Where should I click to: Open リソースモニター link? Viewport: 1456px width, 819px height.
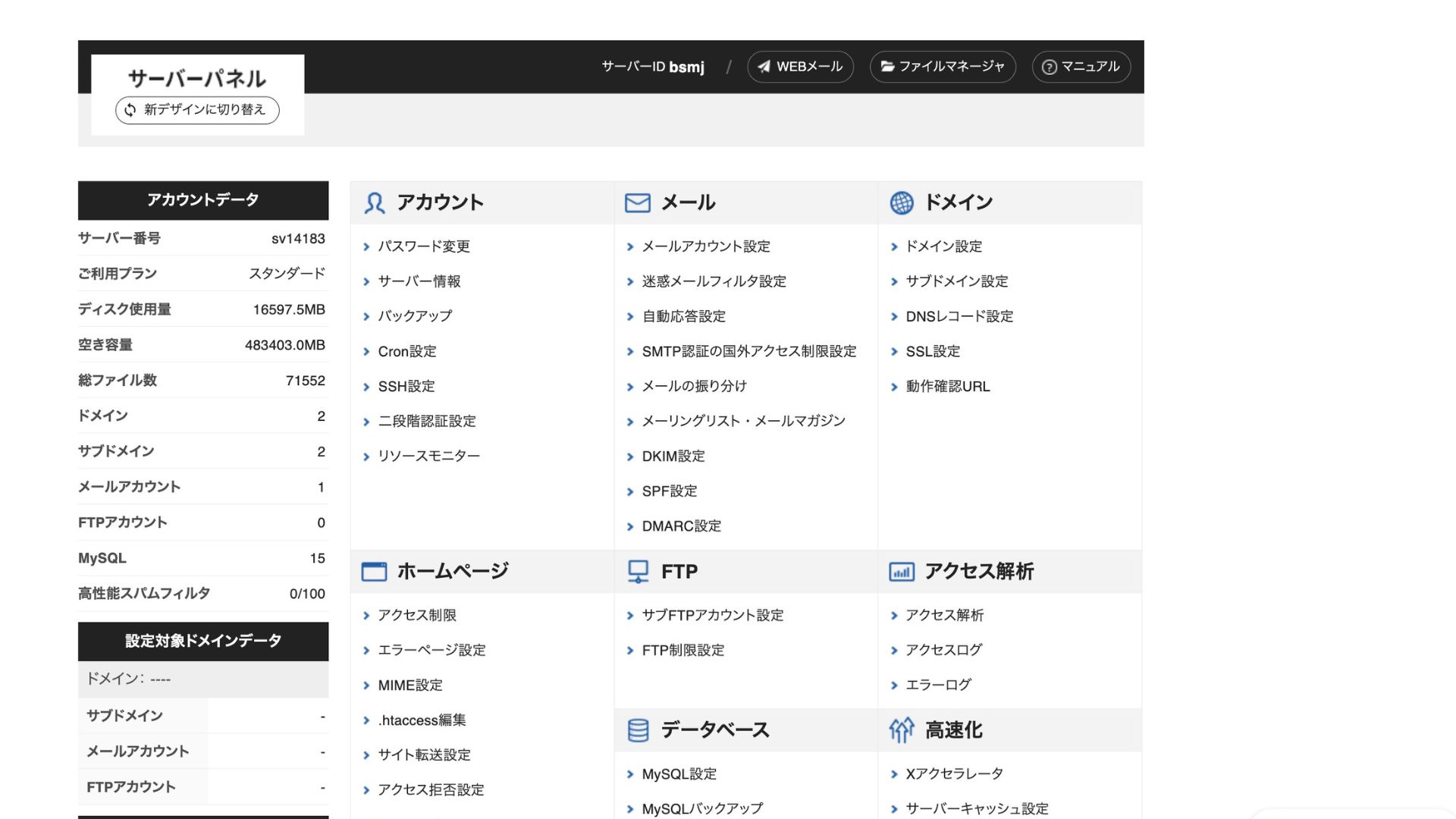click(x=429, y=456)
